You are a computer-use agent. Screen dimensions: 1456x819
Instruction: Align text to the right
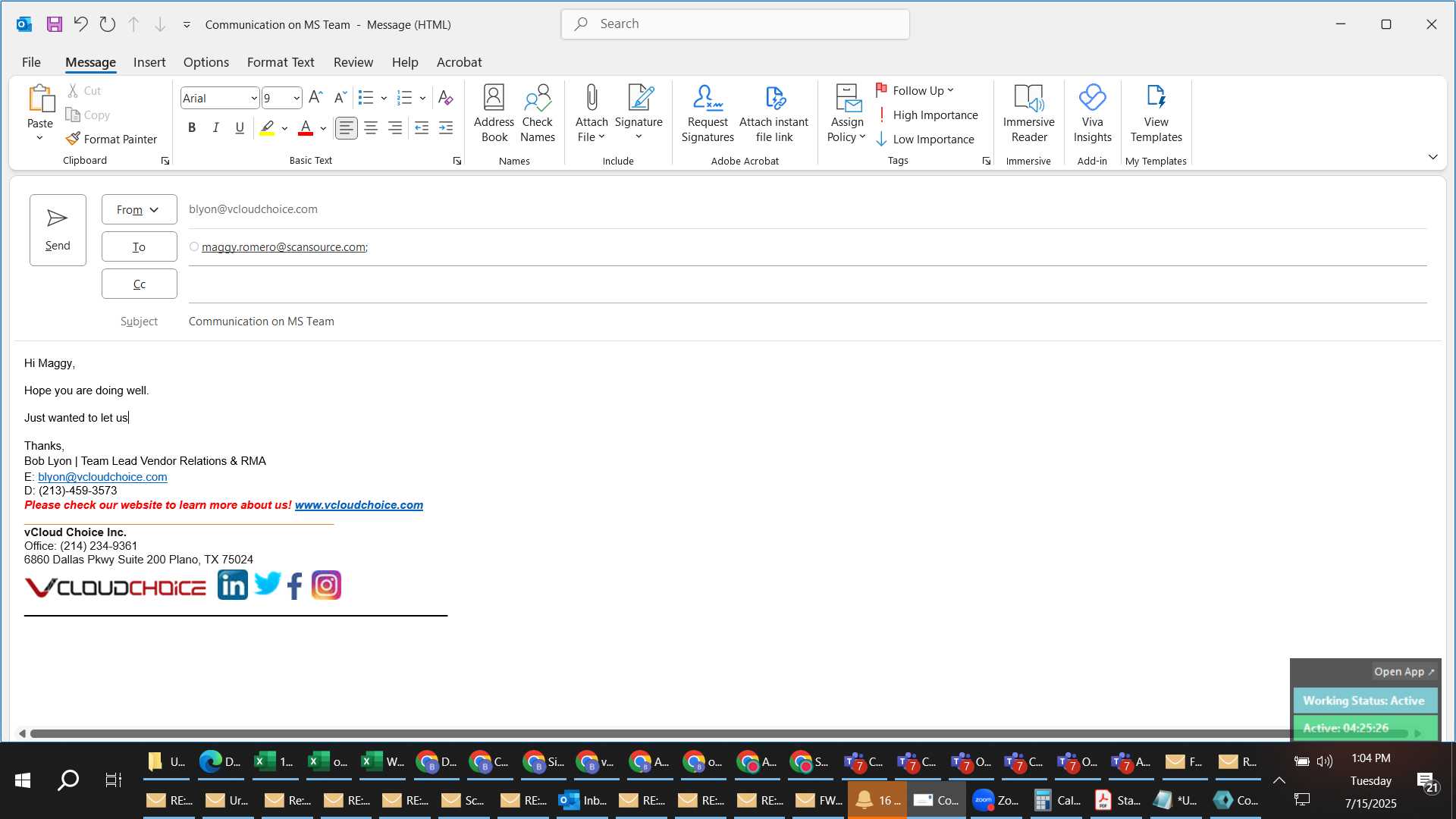point(395,128)
